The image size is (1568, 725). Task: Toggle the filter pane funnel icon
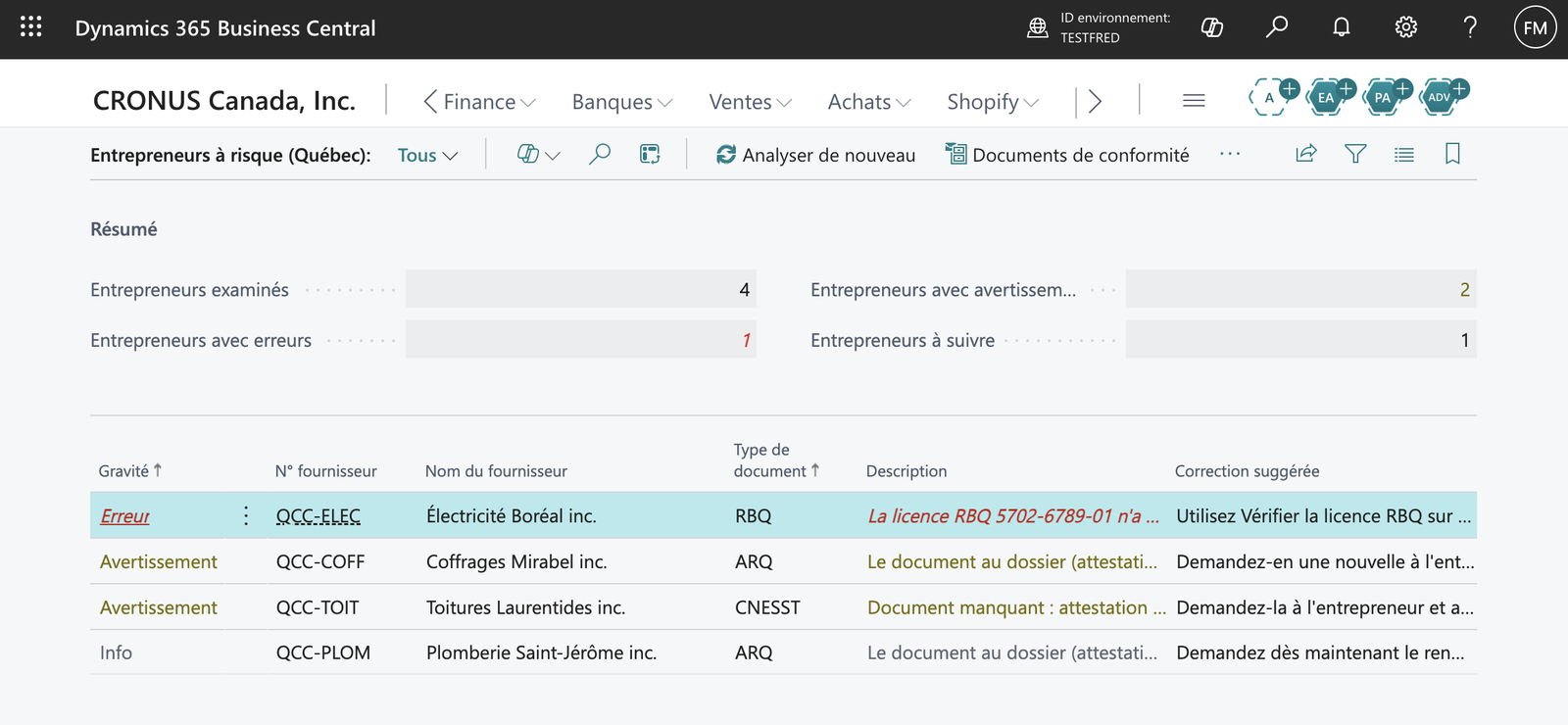(1355, 154)
